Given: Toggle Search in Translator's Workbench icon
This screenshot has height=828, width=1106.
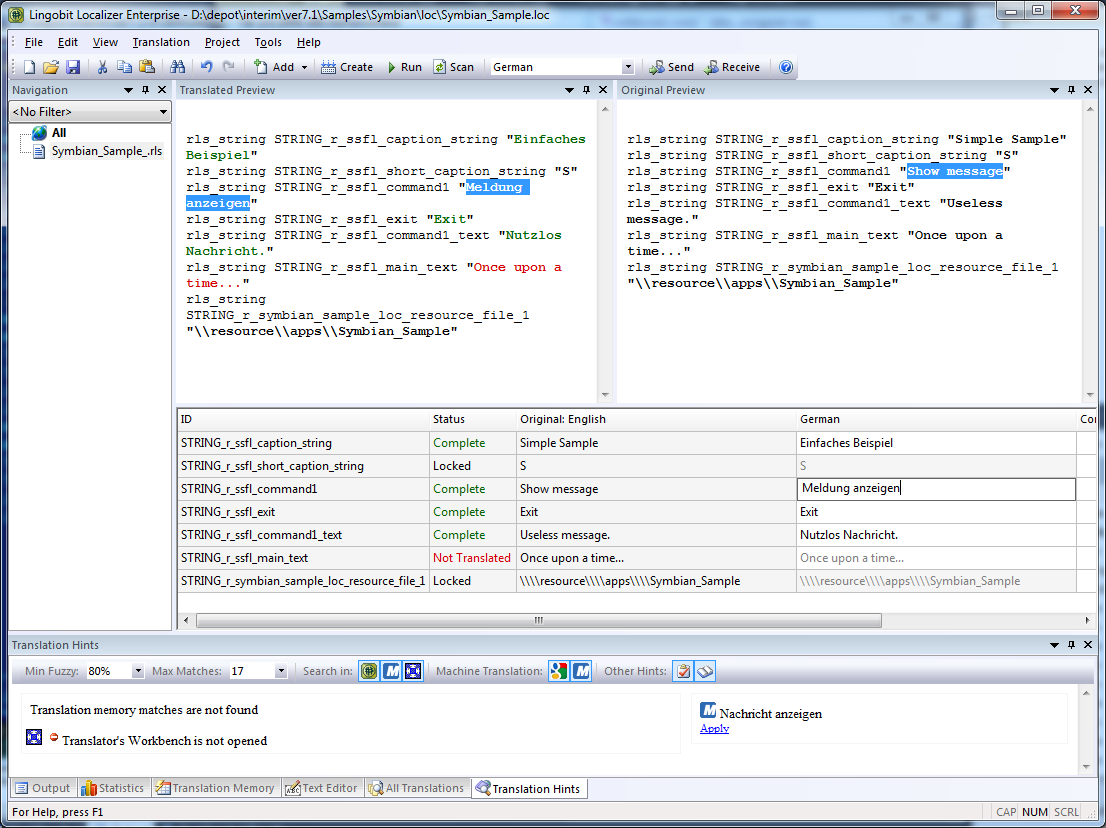Looking at the screenshot, I should pyautogui.click(x=413, y=671).
